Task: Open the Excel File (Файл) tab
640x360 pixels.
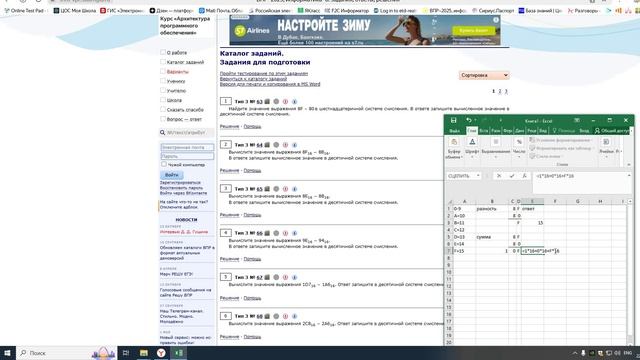Action: coord(454,131)
